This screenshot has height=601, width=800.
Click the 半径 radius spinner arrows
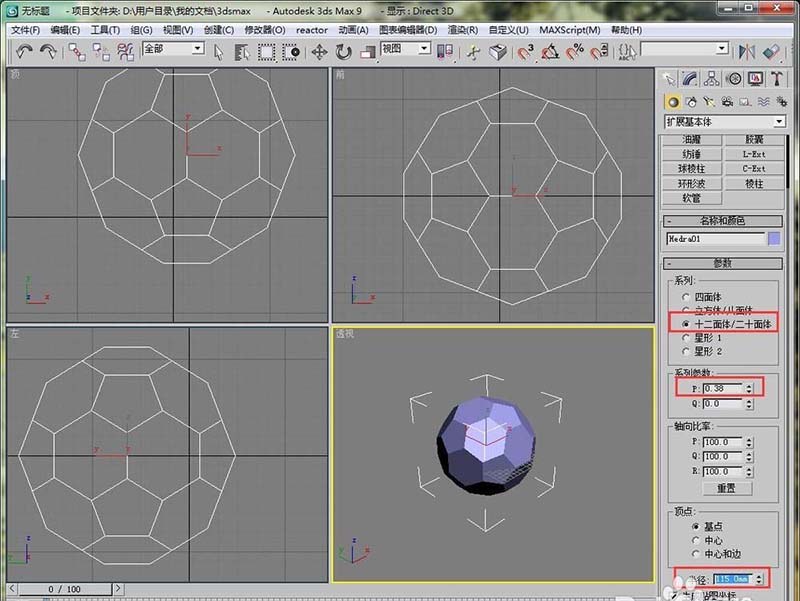pos(759,579)
